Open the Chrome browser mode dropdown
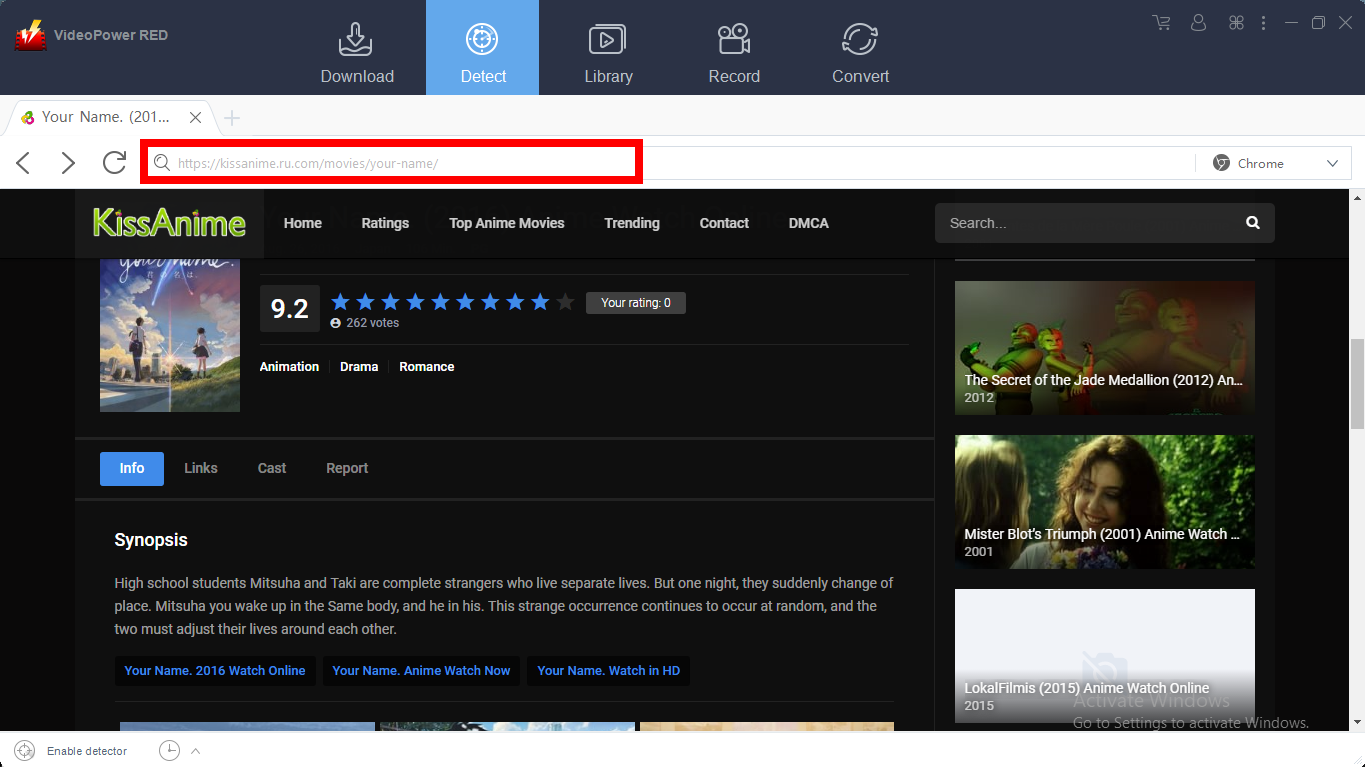 [1275, 163]
